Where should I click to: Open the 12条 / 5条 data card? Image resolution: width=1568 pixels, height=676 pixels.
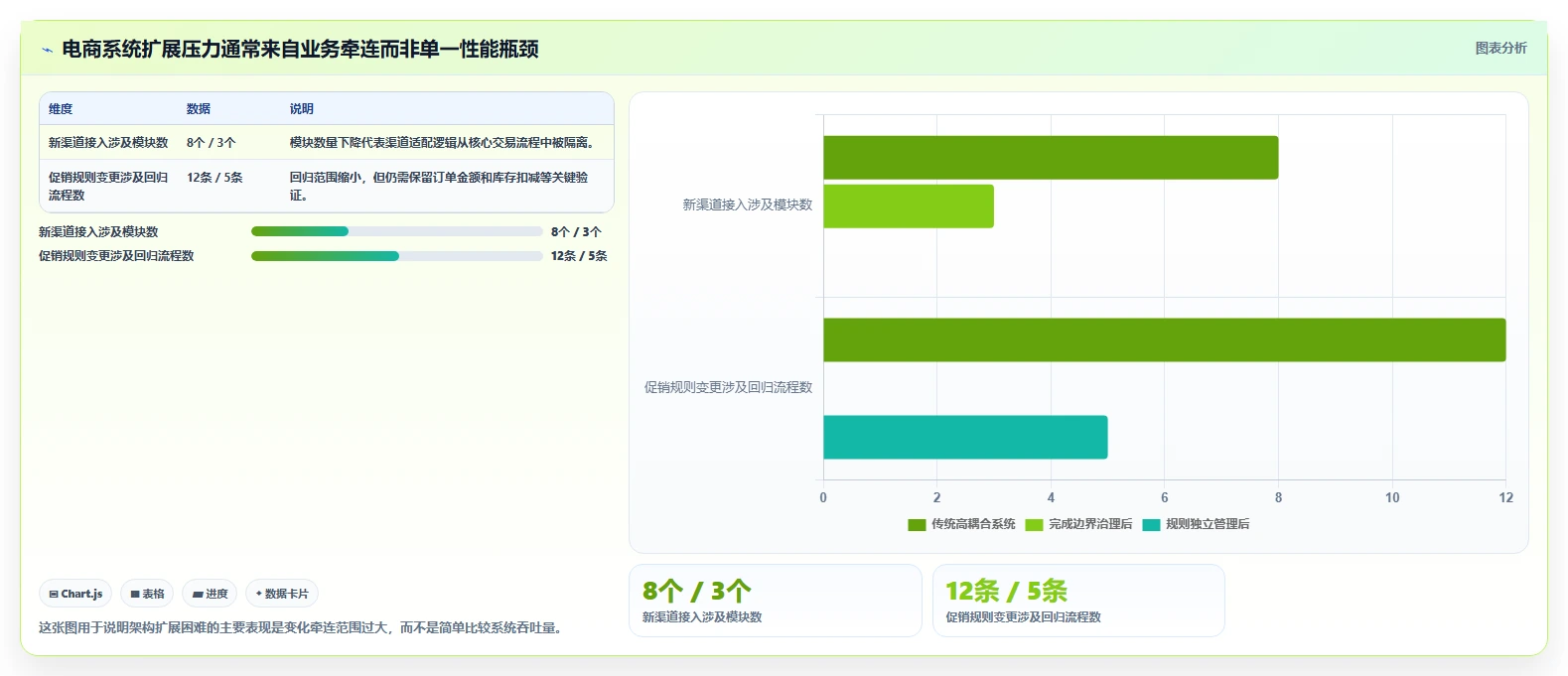pyautogui.click(x=1078, y=601)
